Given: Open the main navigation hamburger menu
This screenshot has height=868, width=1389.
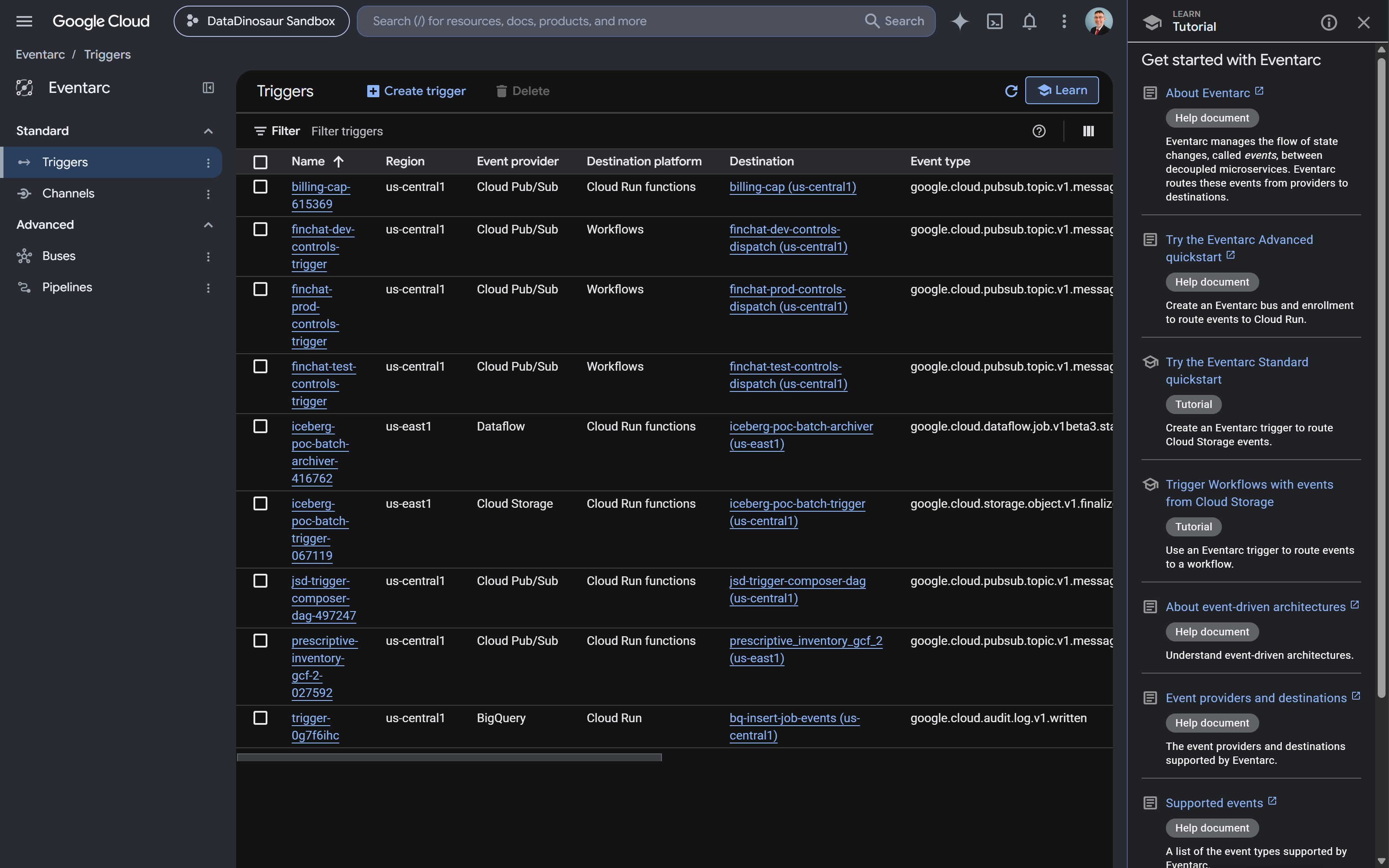Looking at the screenshot, I should pyautogui.click(x=24, y=21).
